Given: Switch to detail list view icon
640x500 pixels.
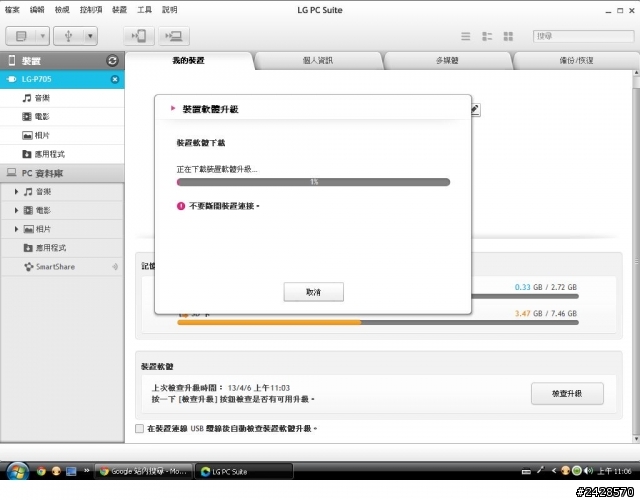Looking at the screenshot, I should [487, 36].
